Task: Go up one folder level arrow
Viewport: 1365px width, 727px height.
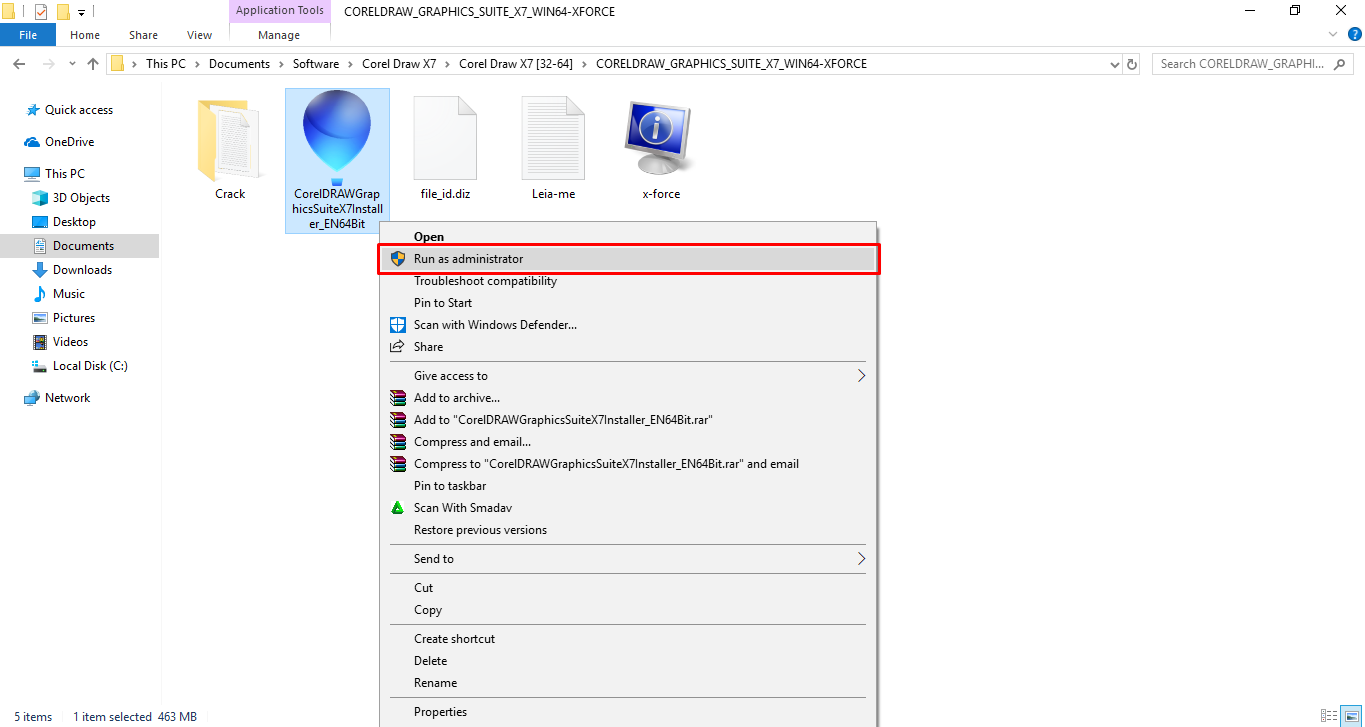Action: 93,64
